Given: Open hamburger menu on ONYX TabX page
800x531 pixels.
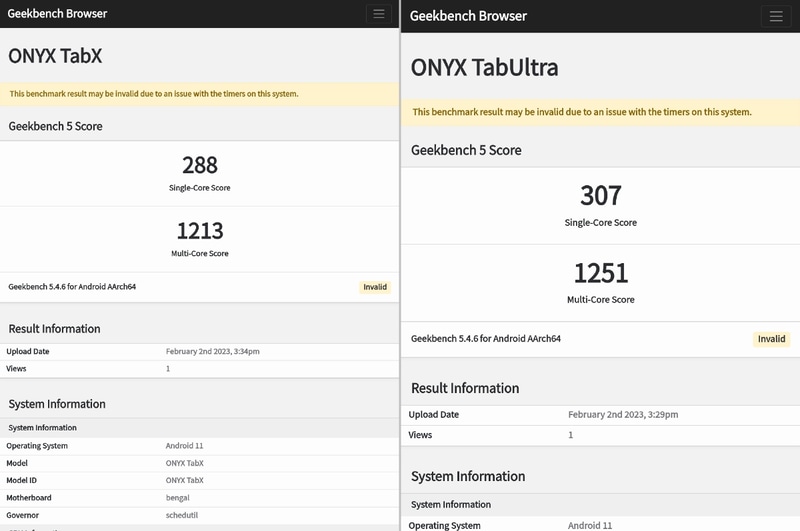Looking at the screenshot, I should click(379, 14).
